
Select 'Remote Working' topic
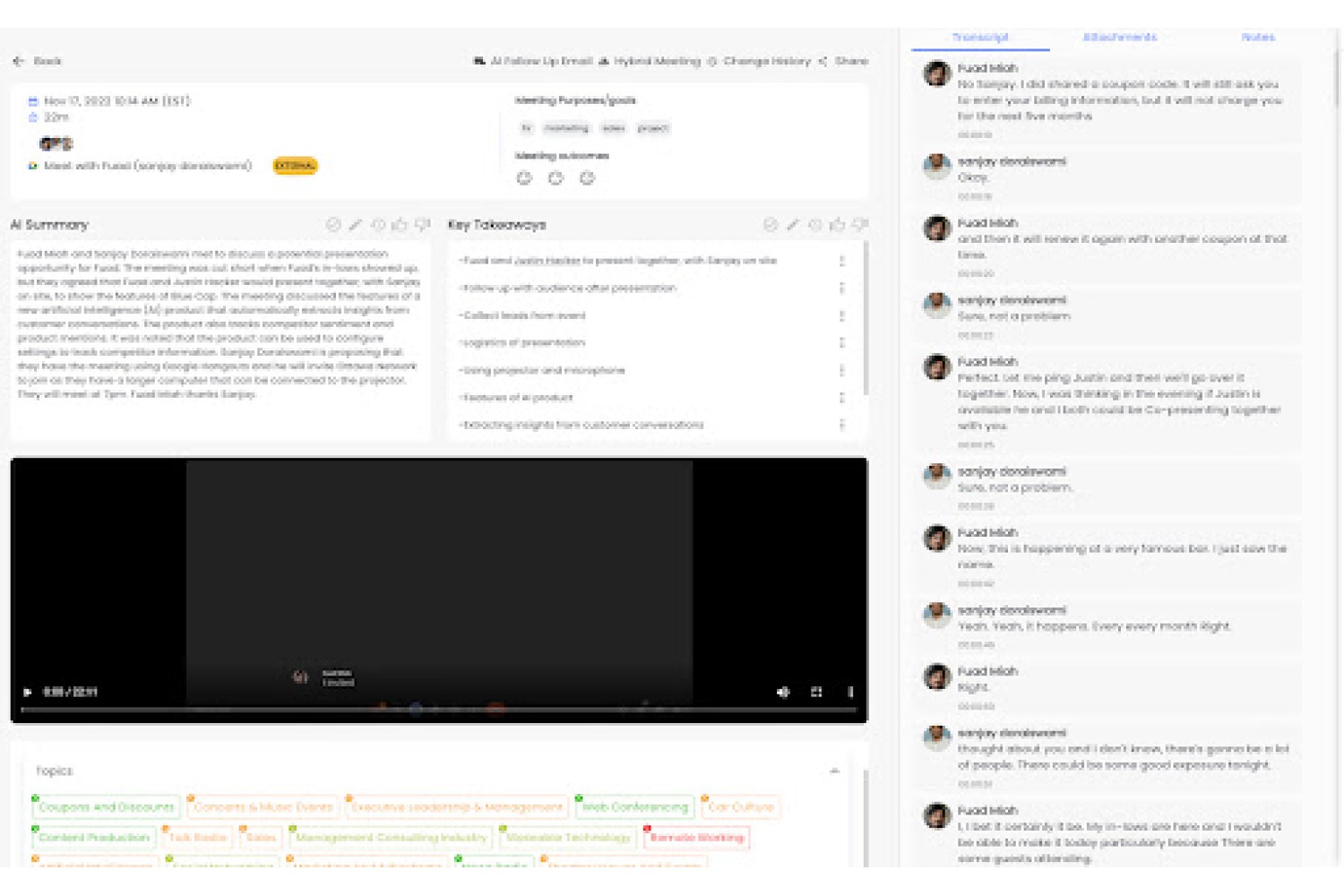(697, 838)
